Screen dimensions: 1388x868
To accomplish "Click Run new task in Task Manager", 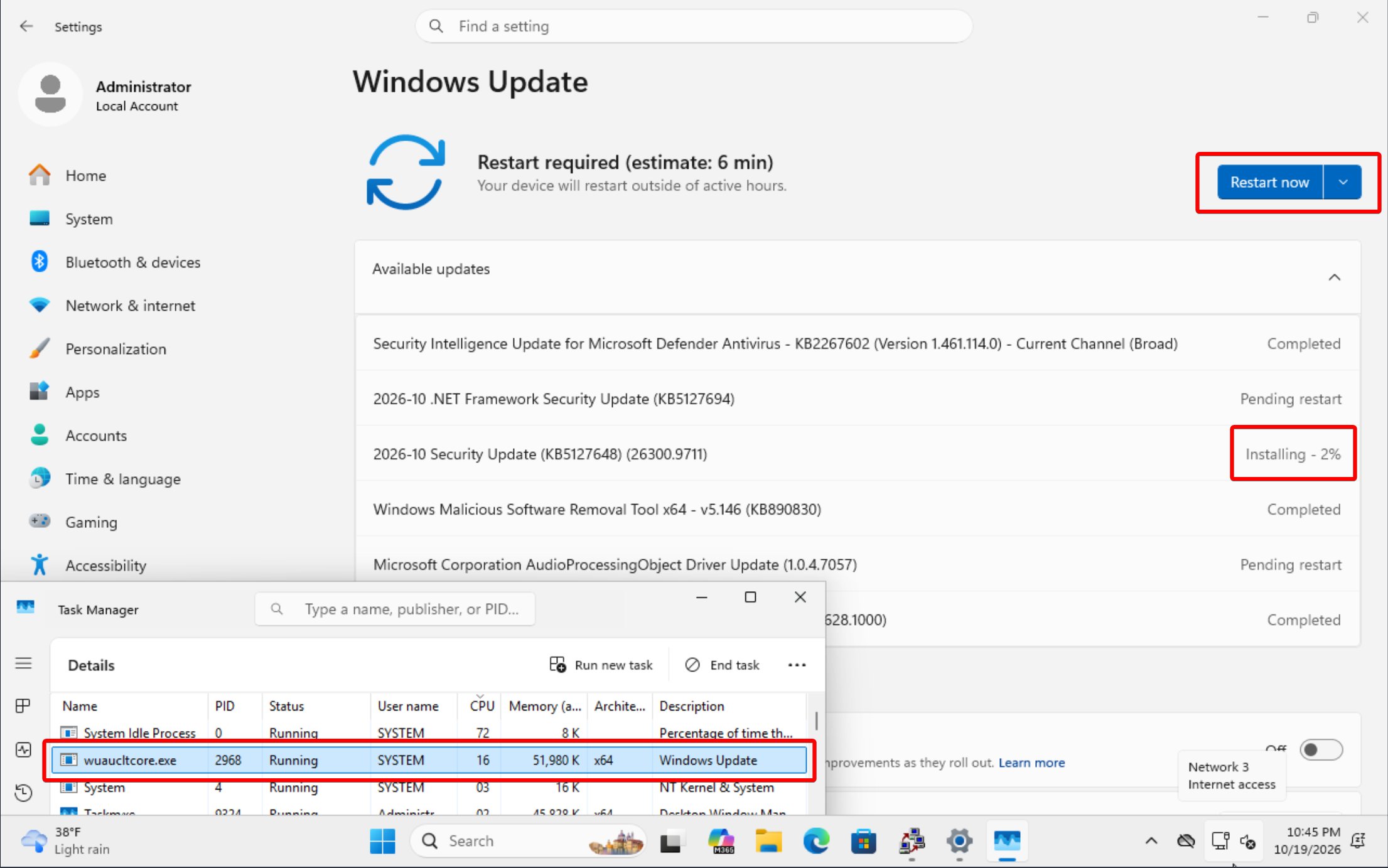I will [x=601, y=665].
